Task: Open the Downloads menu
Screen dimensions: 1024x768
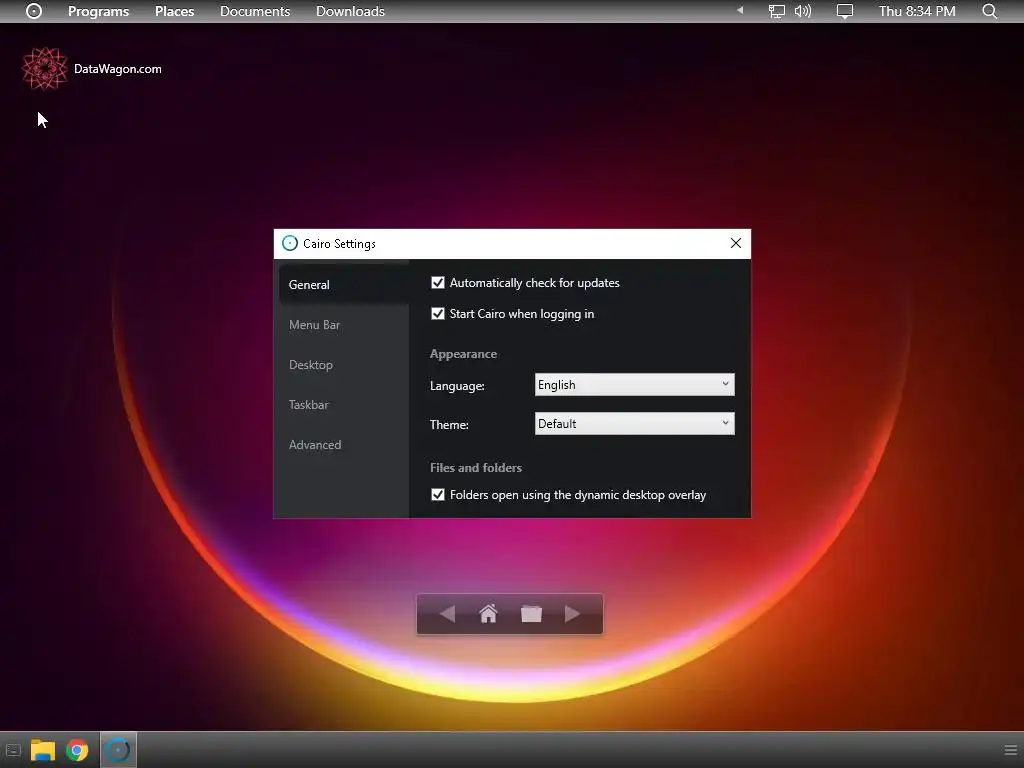Action: (x=350, y=11)
